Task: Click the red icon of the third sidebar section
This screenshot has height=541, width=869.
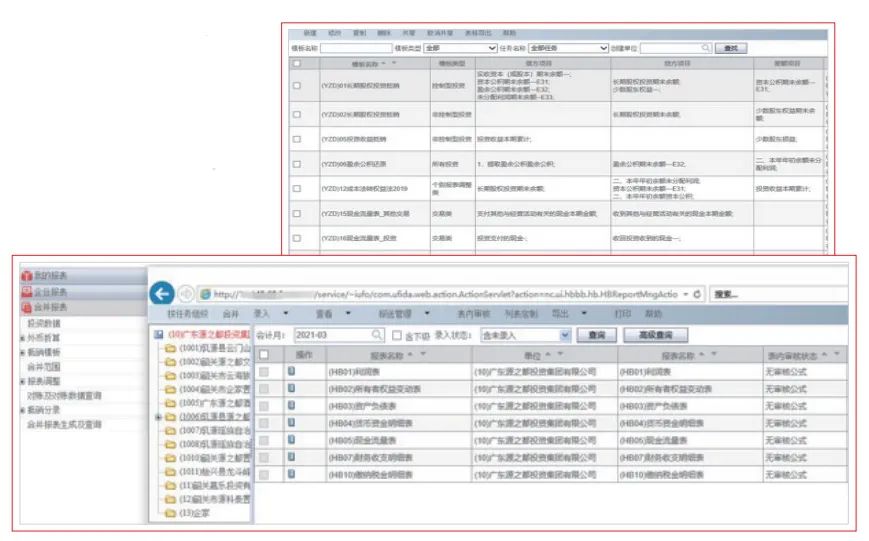Action: click(27, 307)
